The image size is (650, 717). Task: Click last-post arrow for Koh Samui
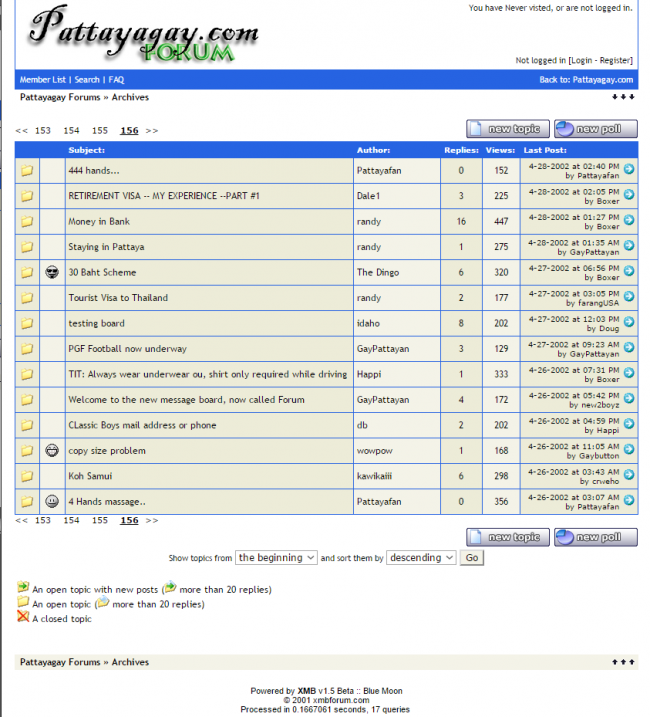click(629, 474)
